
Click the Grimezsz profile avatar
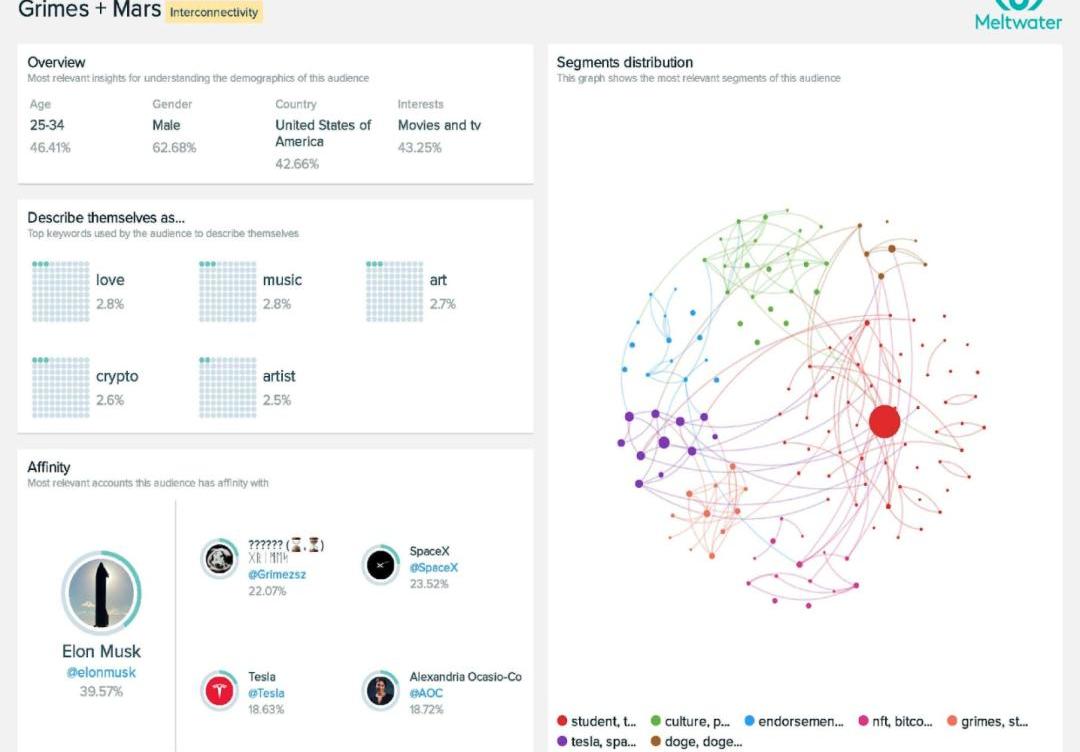pos(219,558)
